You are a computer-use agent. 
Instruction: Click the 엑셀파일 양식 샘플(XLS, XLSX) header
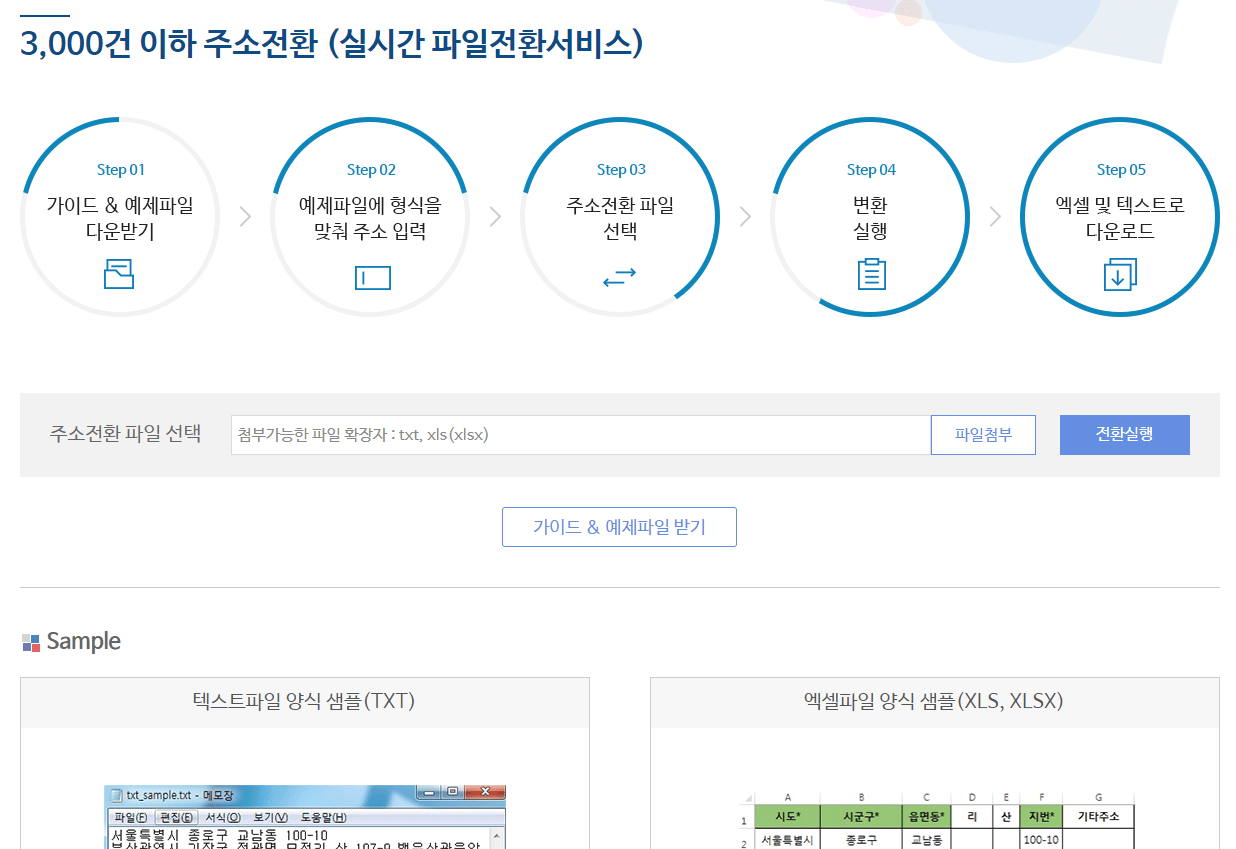[x=937, y=703]
